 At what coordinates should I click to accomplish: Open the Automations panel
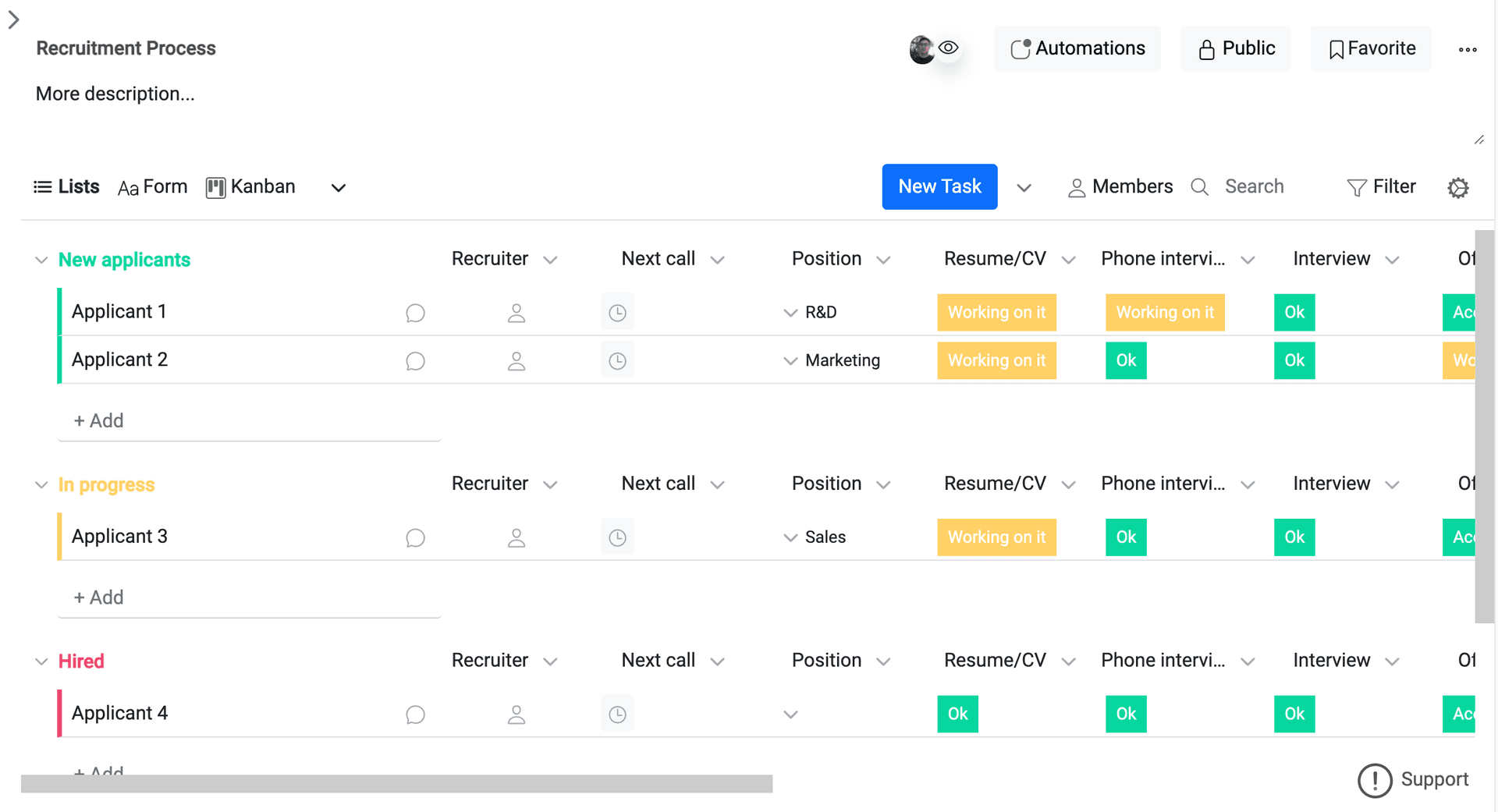pyautogui.click(x=1077, y=48)
